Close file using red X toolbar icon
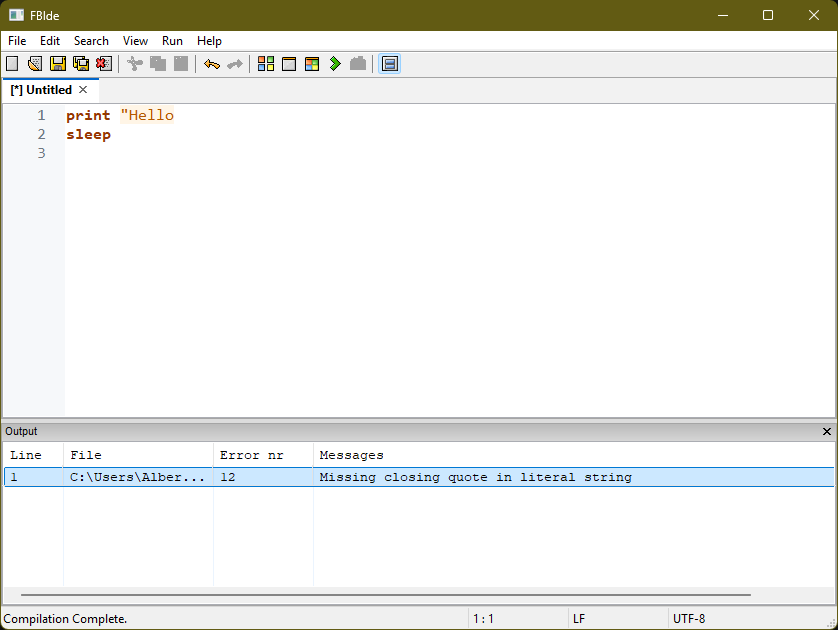Image resolution: width=838 pixels, height=630 pixels. 104,64
